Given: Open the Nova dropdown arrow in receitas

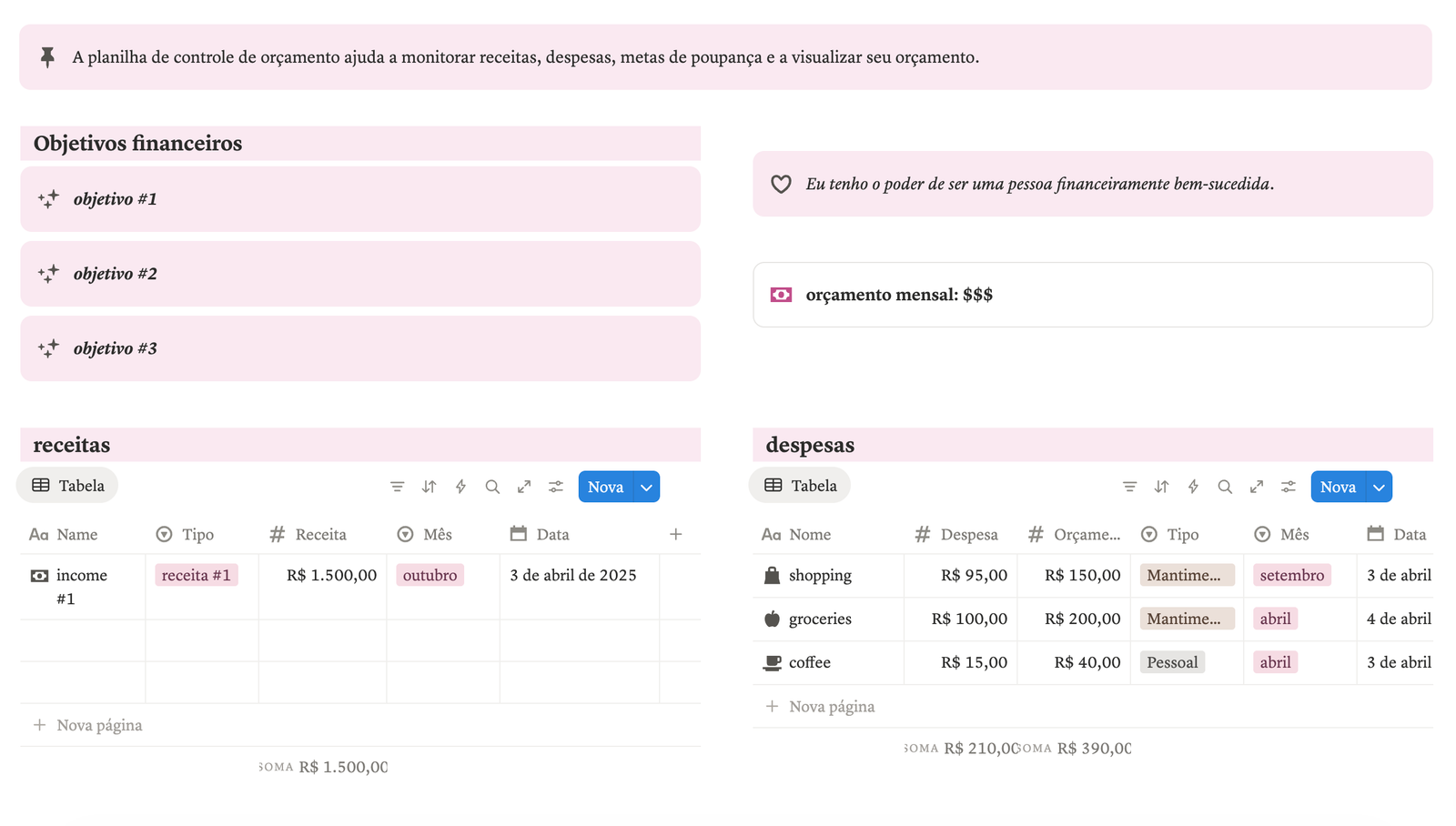Looking at the screenshot, I should tap(646, 487).
